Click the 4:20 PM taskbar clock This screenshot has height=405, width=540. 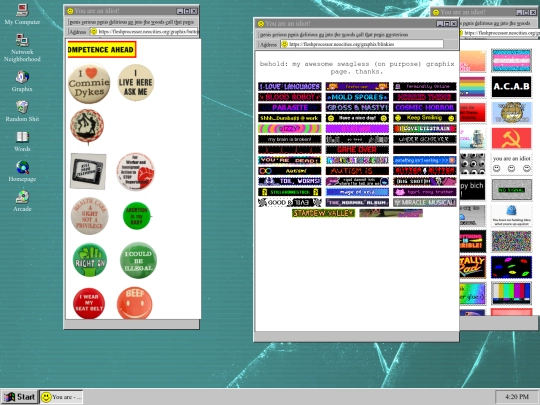(x=517, y=397)
